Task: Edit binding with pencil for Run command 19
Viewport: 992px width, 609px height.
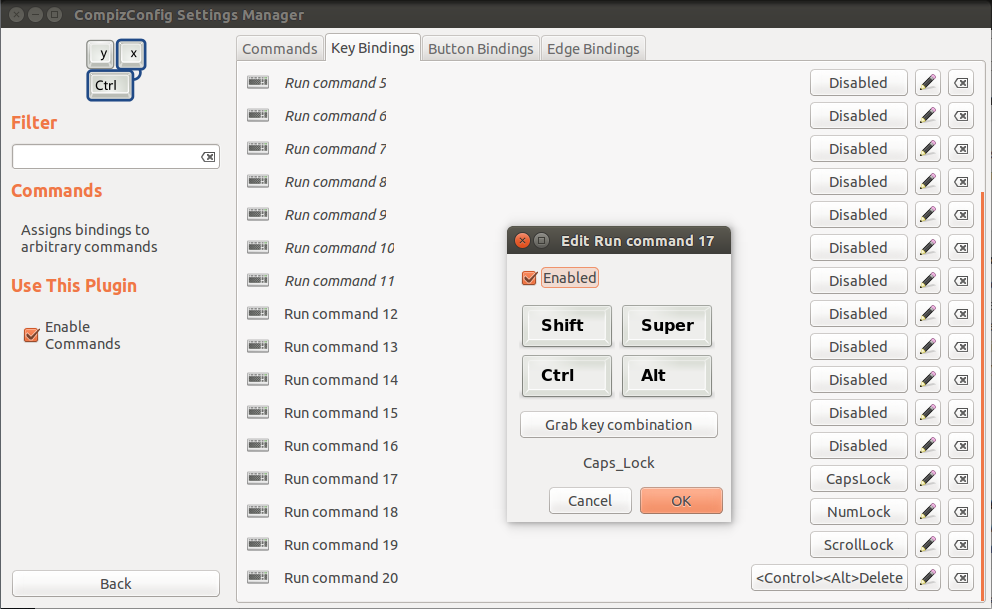Action: (x=928, y=544)
